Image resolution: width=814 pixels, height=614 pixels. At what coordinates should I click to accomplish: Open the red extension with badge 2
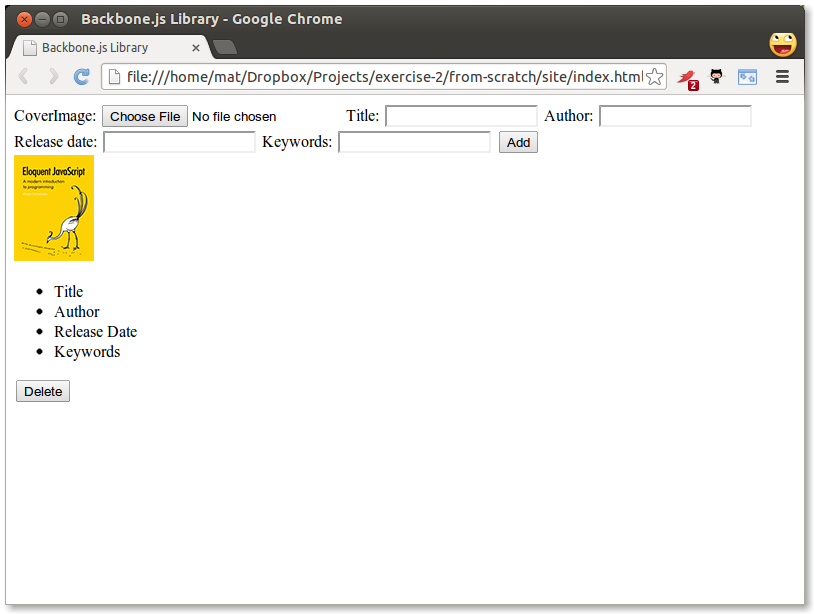(x=686, y=78)
